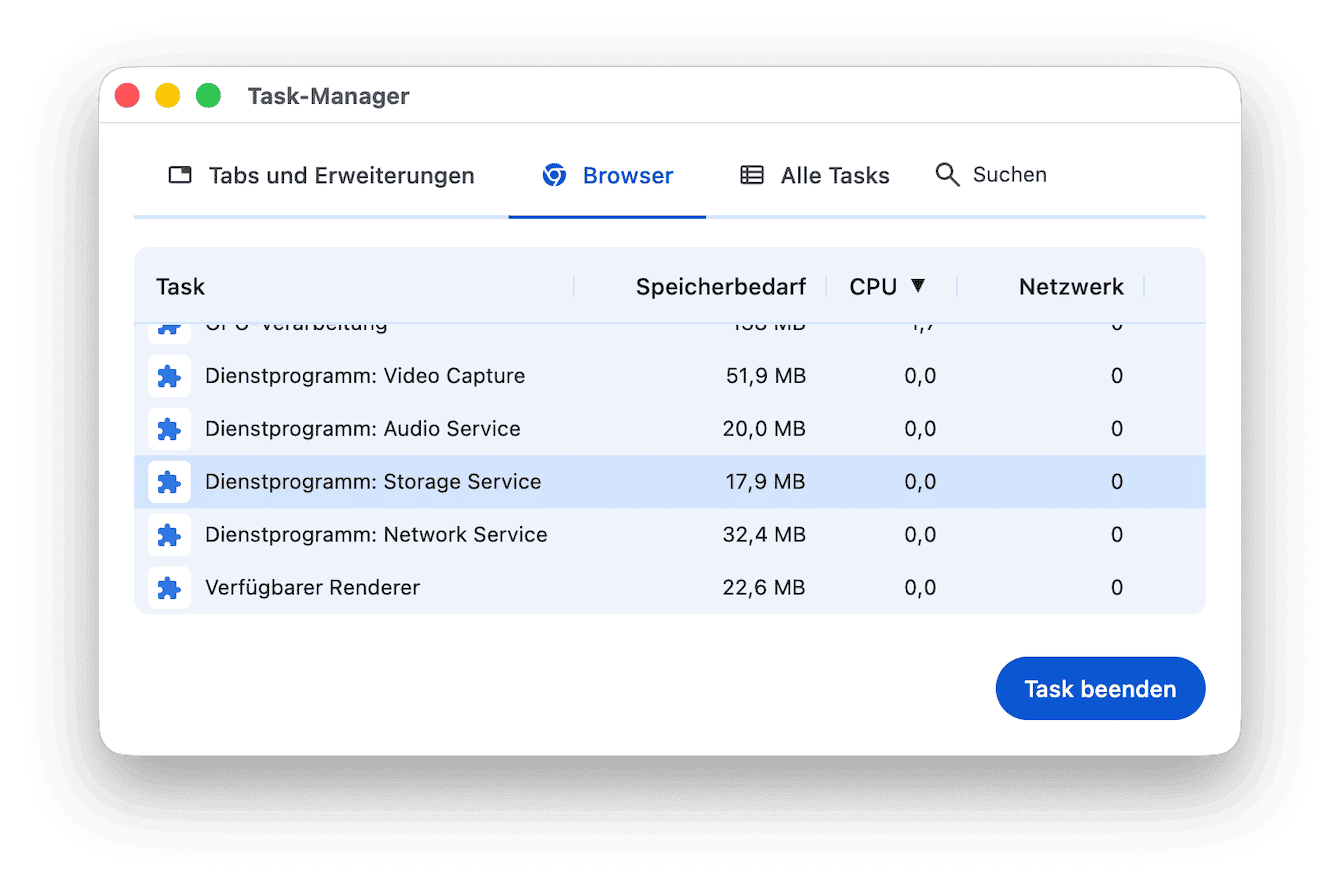The image size is (1340, 886).
Task: Click the Chrome logo on the Browser tab
Action: (x=554, y=174)
